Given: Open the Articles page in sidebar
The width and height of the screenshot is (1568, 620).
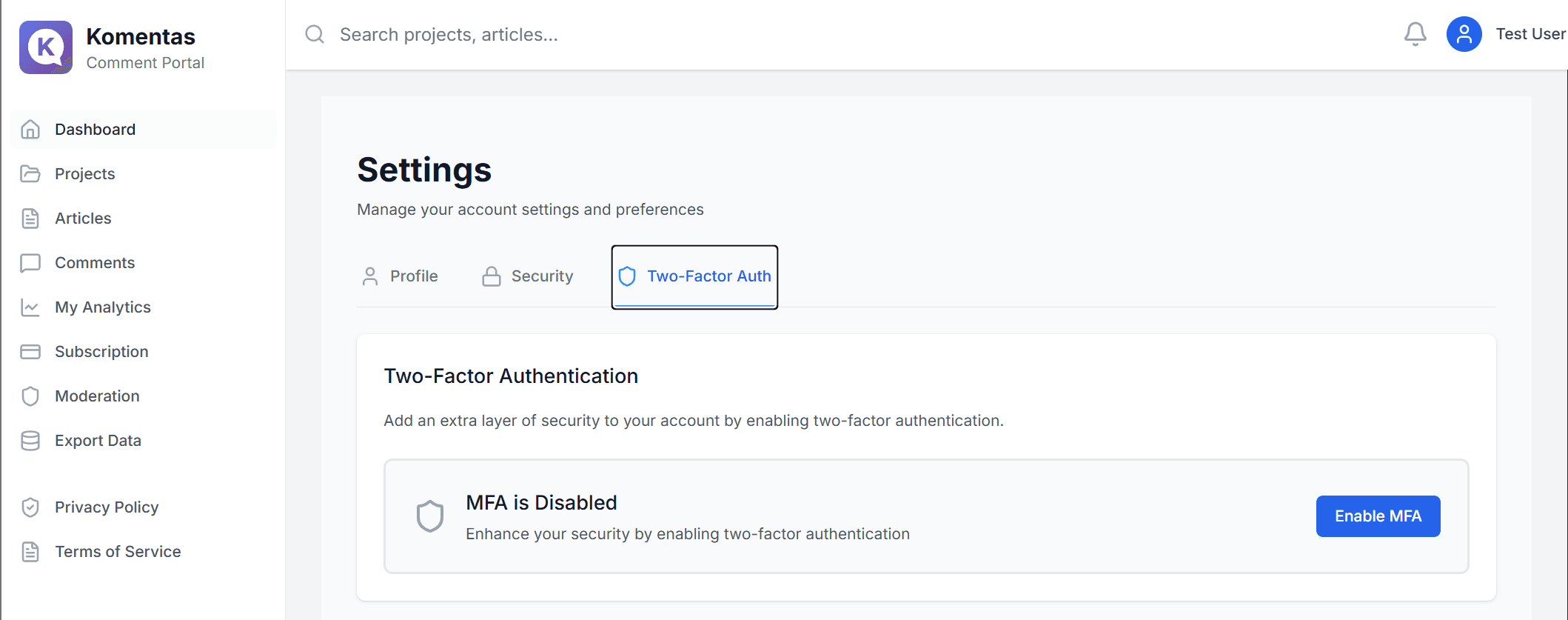Looking at the screenshot, I should pos(83,219).
